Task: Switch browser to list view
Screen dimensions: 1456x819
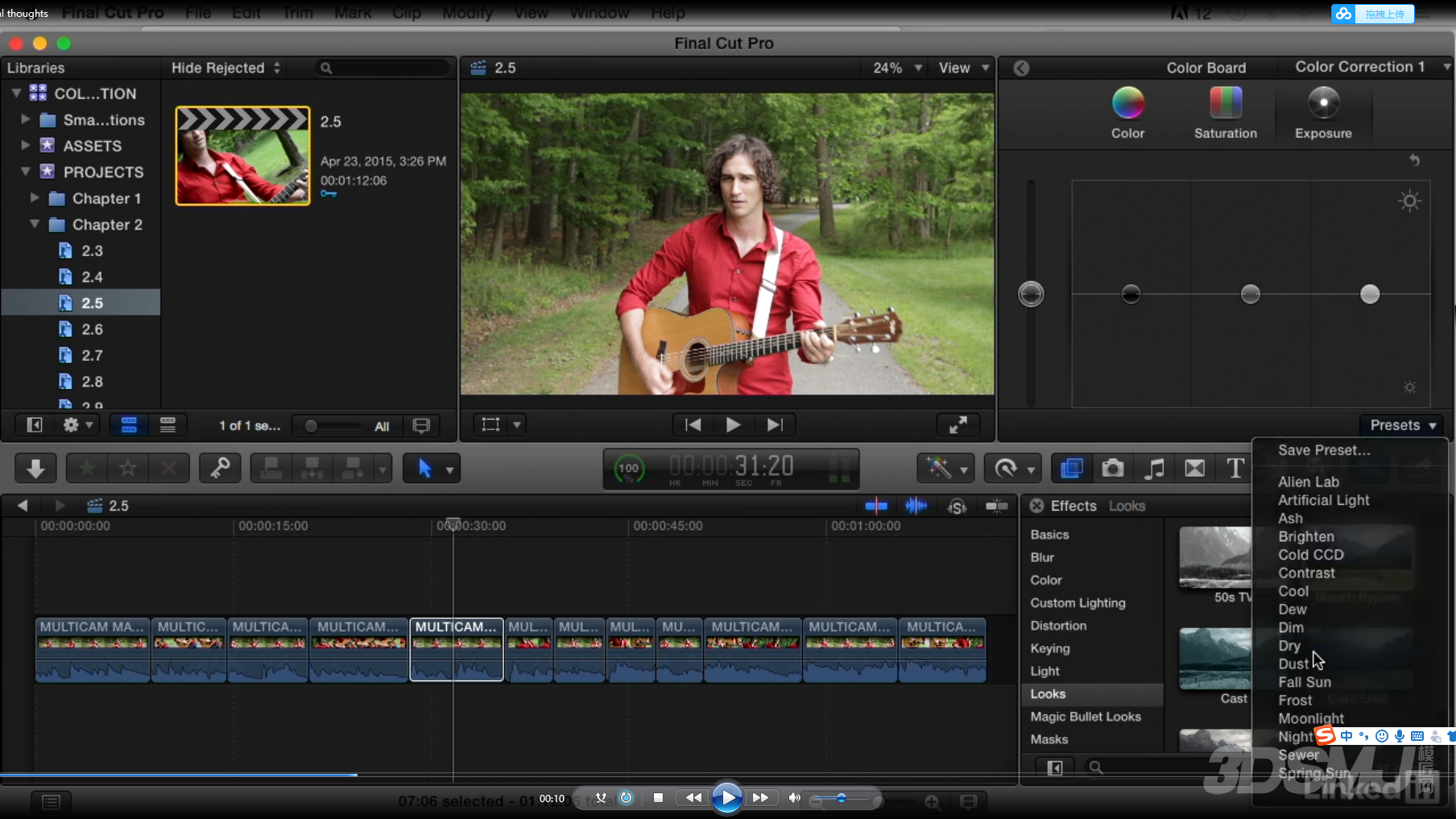Action: 168,424
